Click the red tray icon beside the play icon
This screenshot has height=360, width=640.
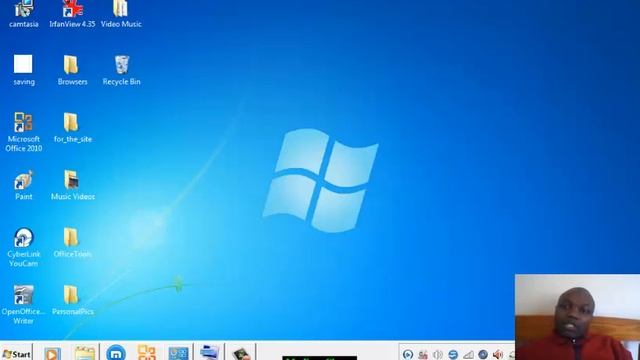pos(423,355)
